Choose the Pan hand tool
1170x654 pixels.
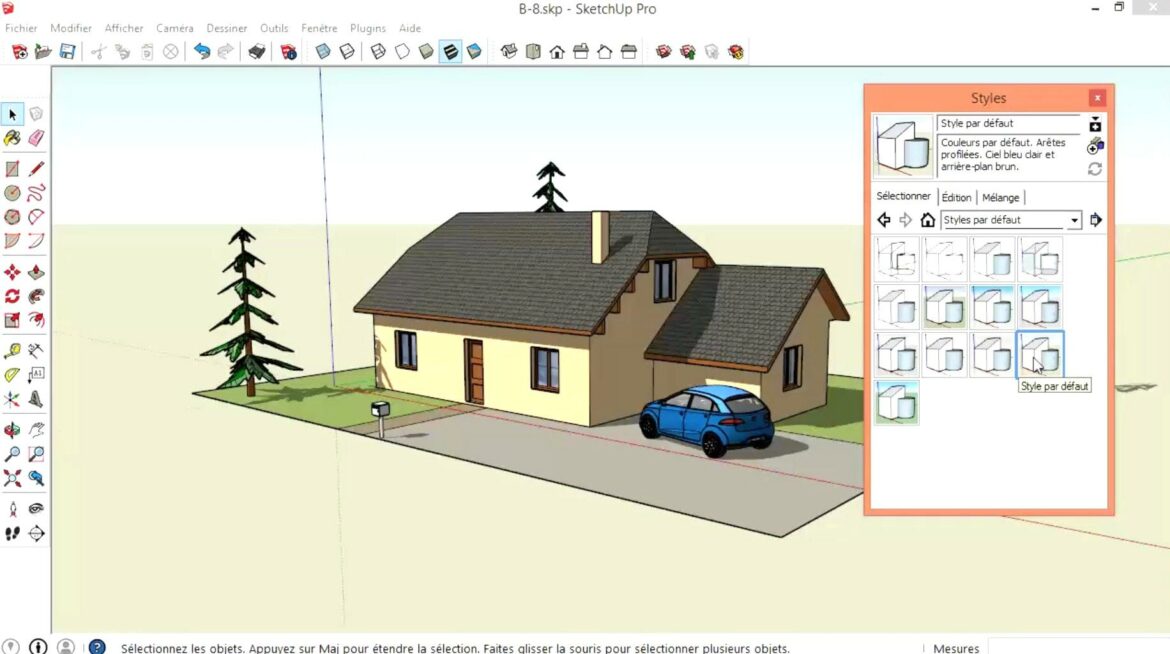(37, 429)
